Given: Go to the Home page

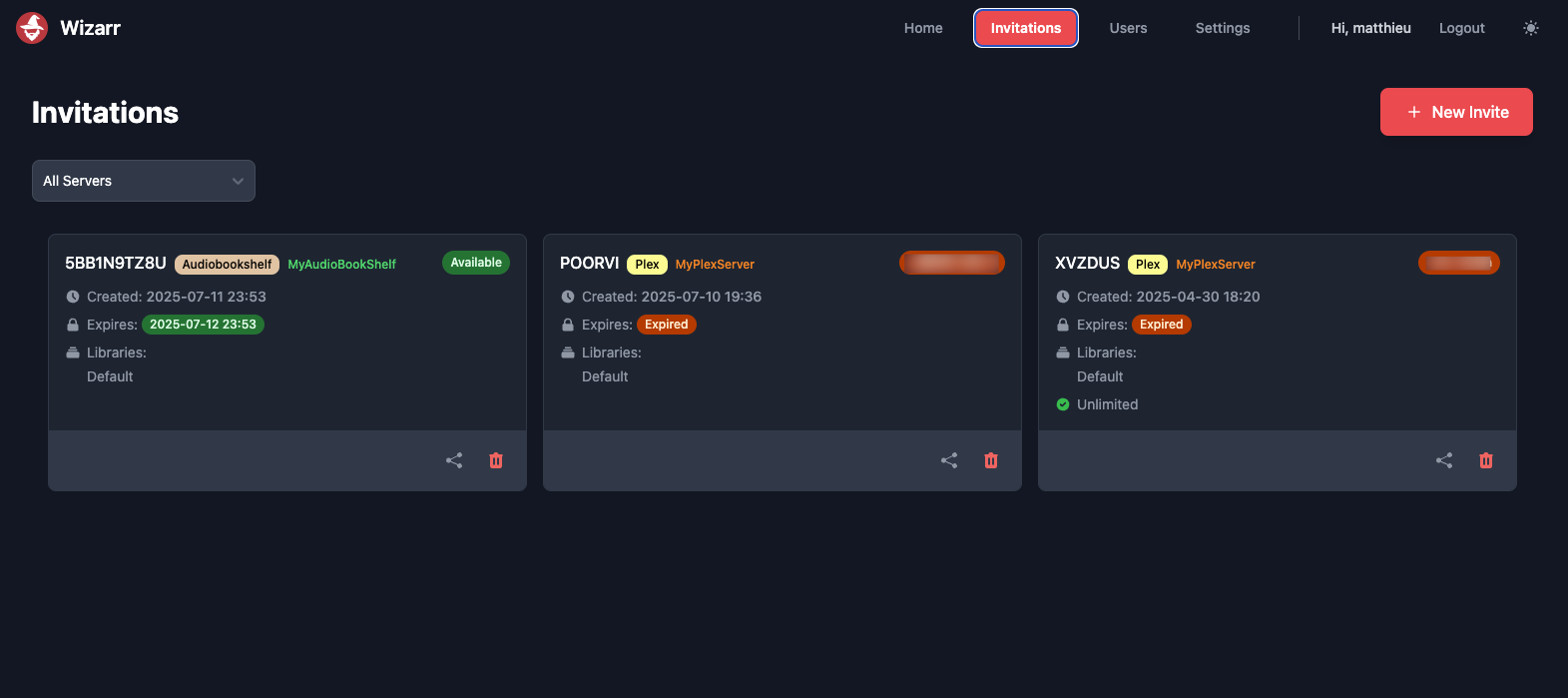Looking at the screenshot, I should pos(923,28).
